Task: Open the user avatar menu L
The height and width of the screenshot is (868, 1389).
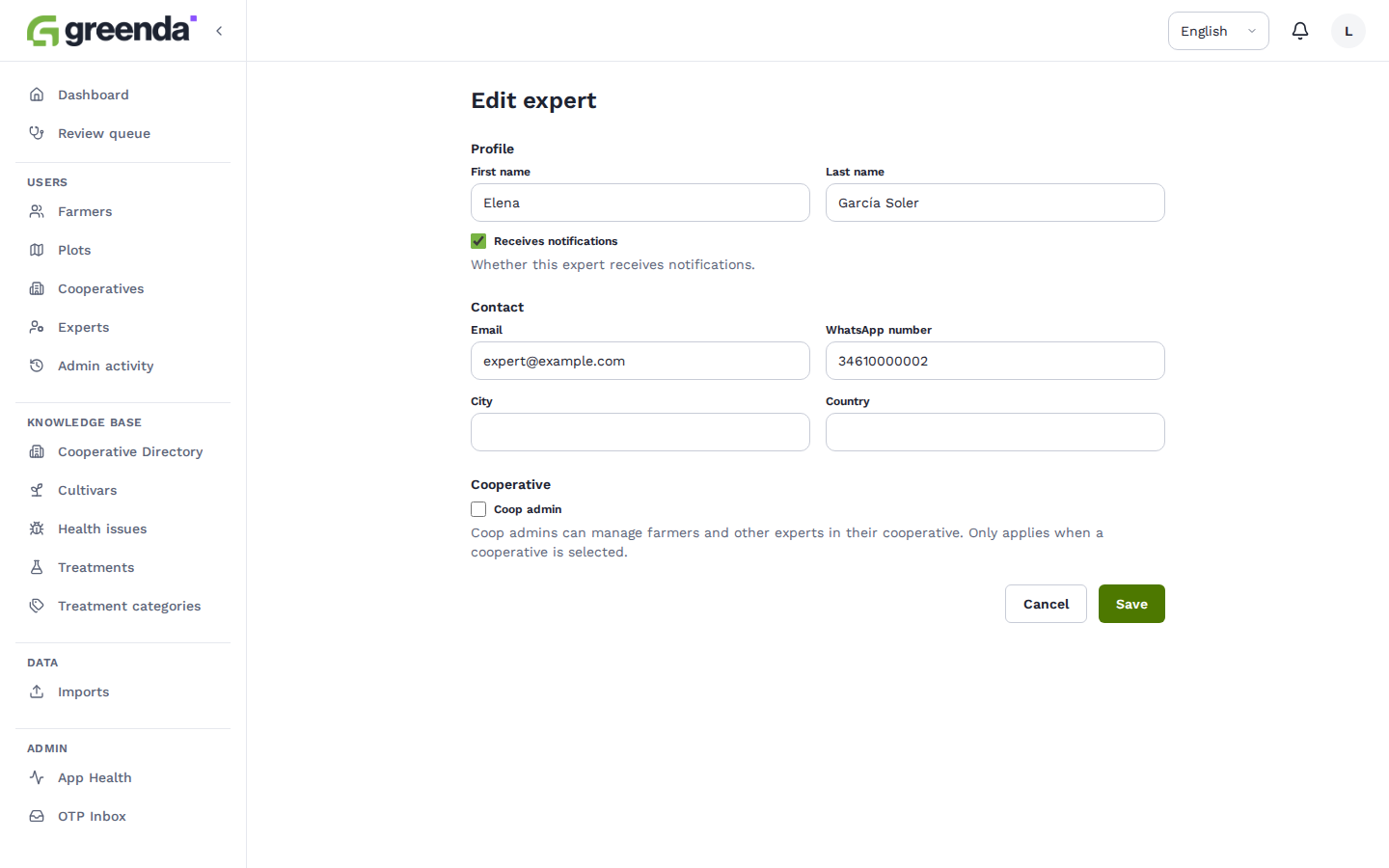Action: coord(1348,31)
